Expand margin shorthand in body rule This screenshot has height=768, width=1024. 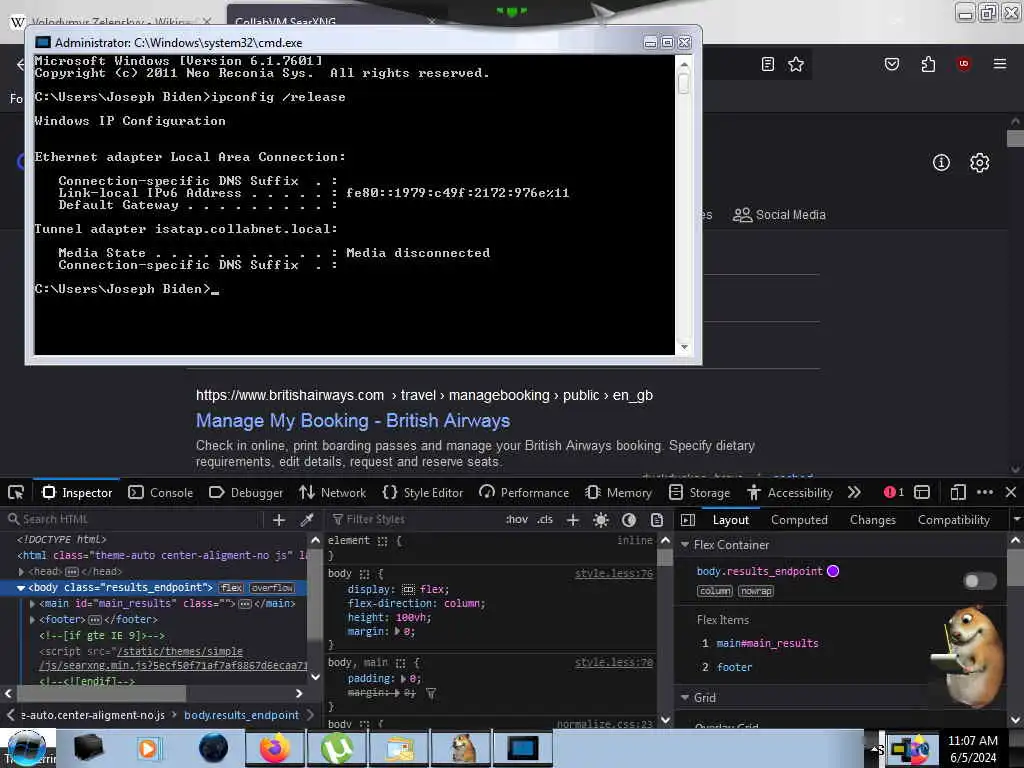[x=397, y=632]
